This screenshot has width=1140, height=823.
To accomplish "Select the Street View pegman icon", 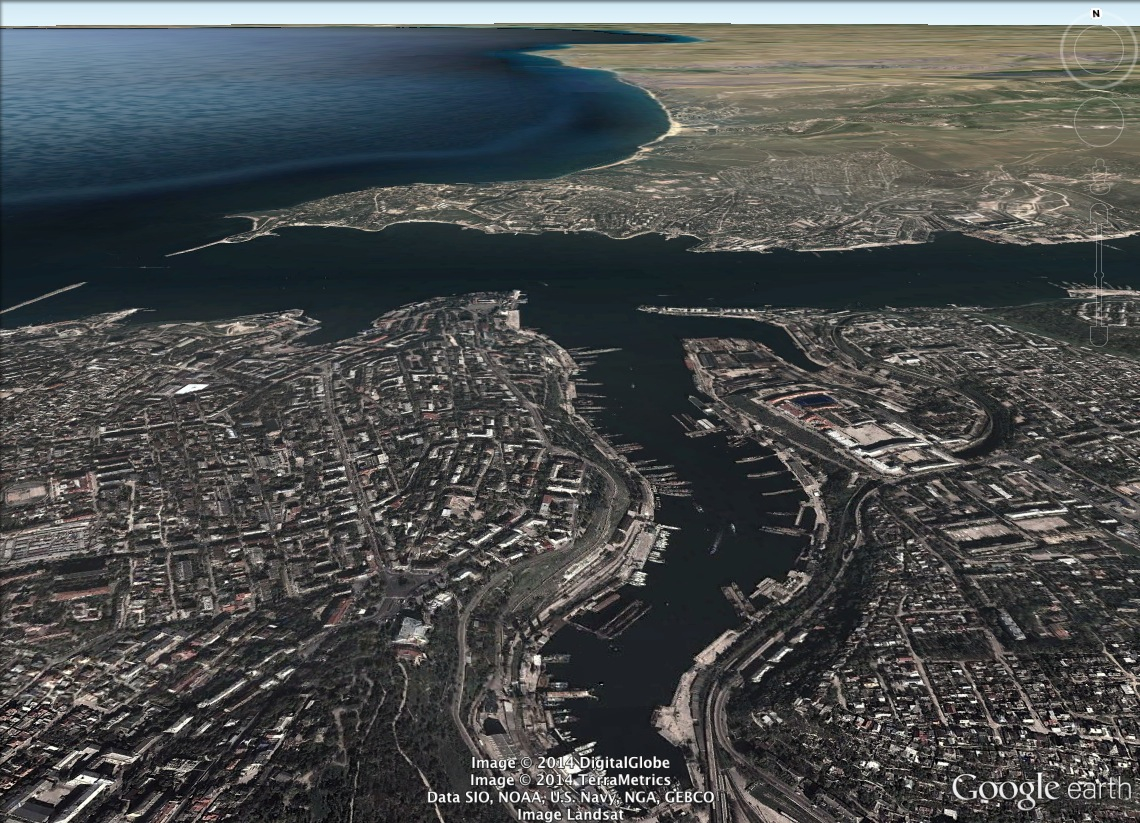I will 1099,177.
